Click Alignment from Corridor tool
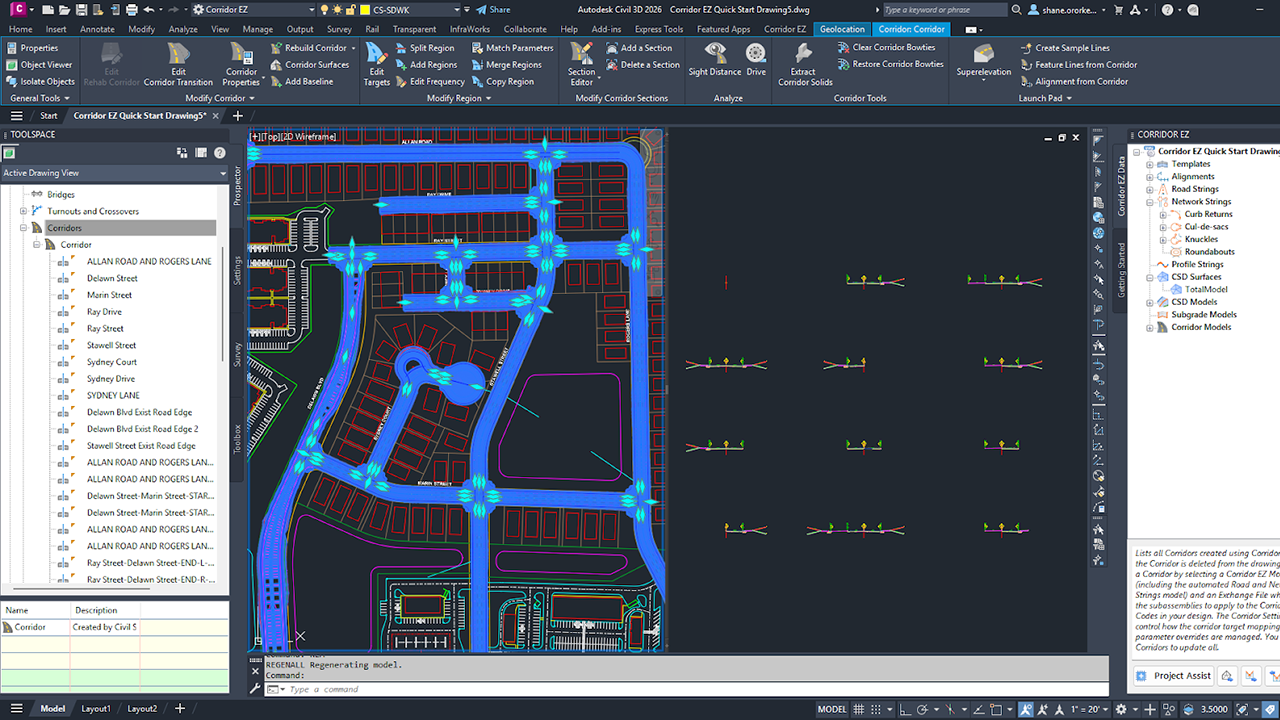Viewport: 1280px width, 720px height. point(1074,82)
